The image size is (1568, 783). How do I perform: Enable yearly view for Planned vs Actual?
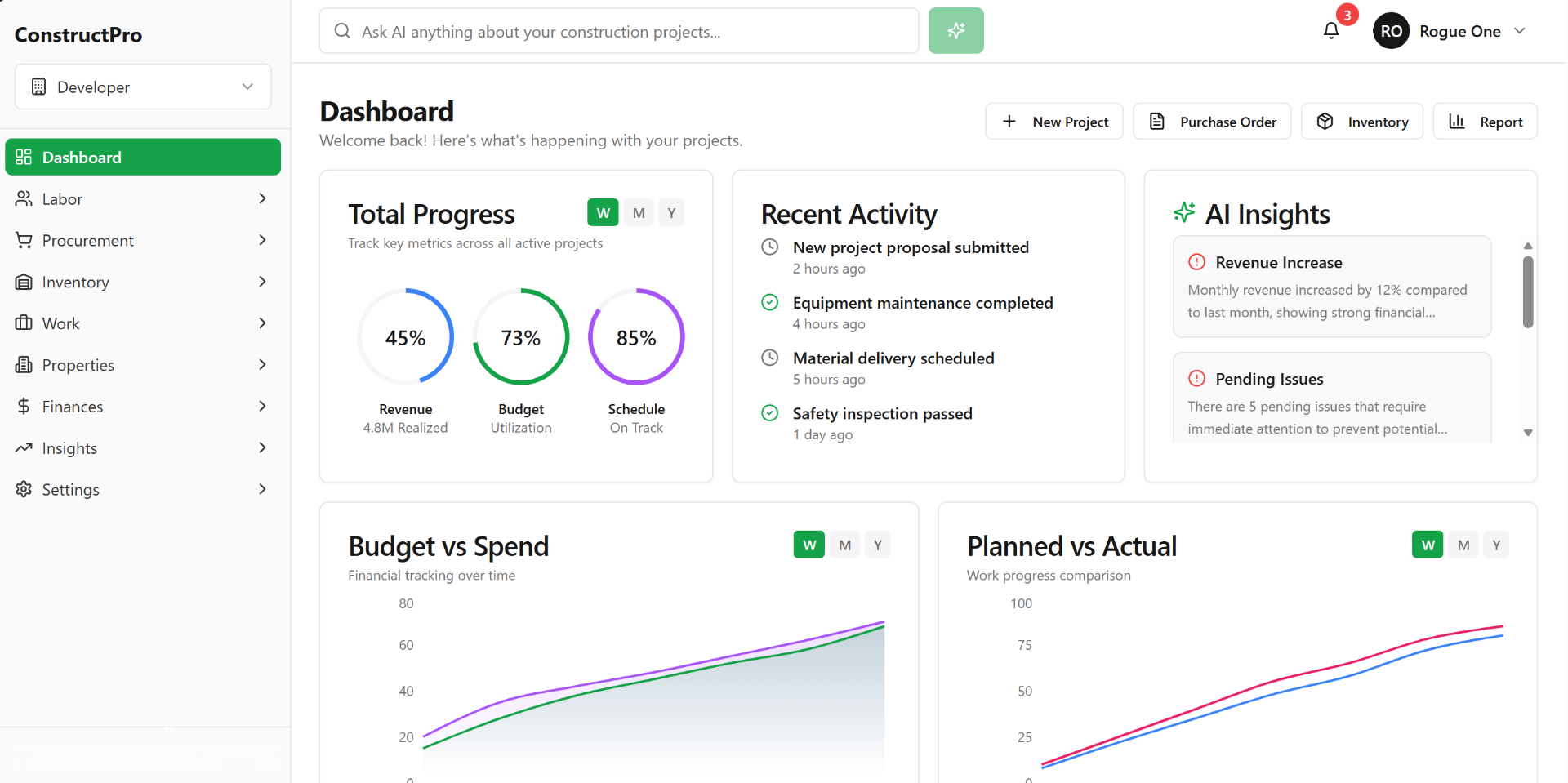pyautogui.click(x=1495, y=544)
